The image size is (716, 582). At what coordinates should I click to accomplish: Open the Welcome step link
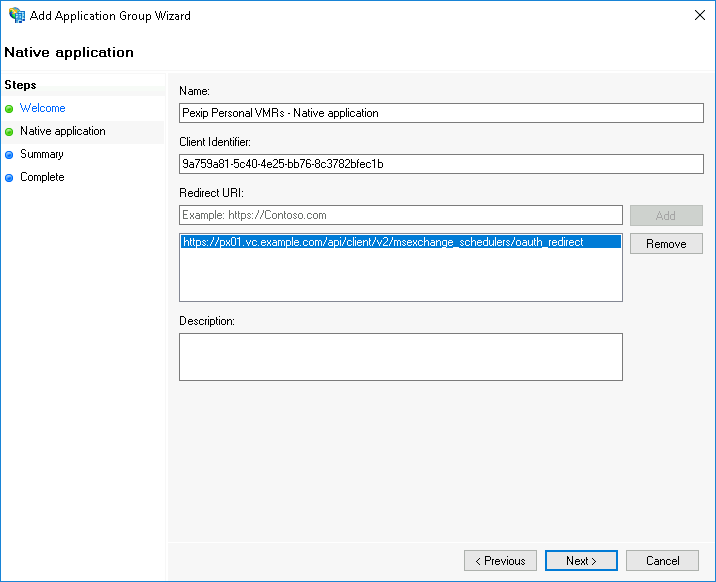tap(43, 108)
